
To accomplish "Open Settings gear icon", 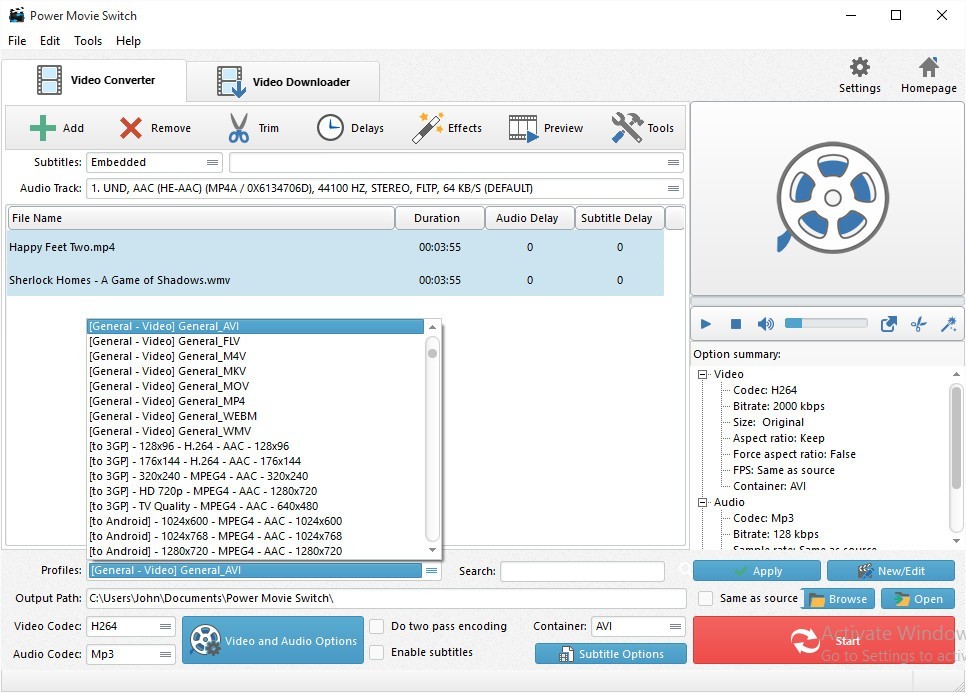I will (859, 68).
